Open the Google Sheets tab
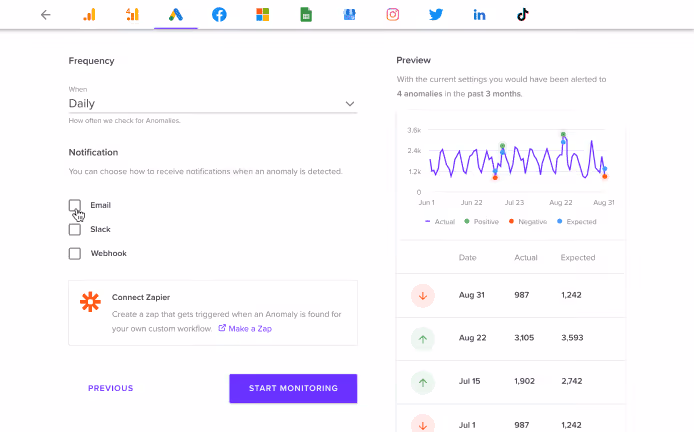Screen dimensions: 694x432 click(x=306, y=15)
